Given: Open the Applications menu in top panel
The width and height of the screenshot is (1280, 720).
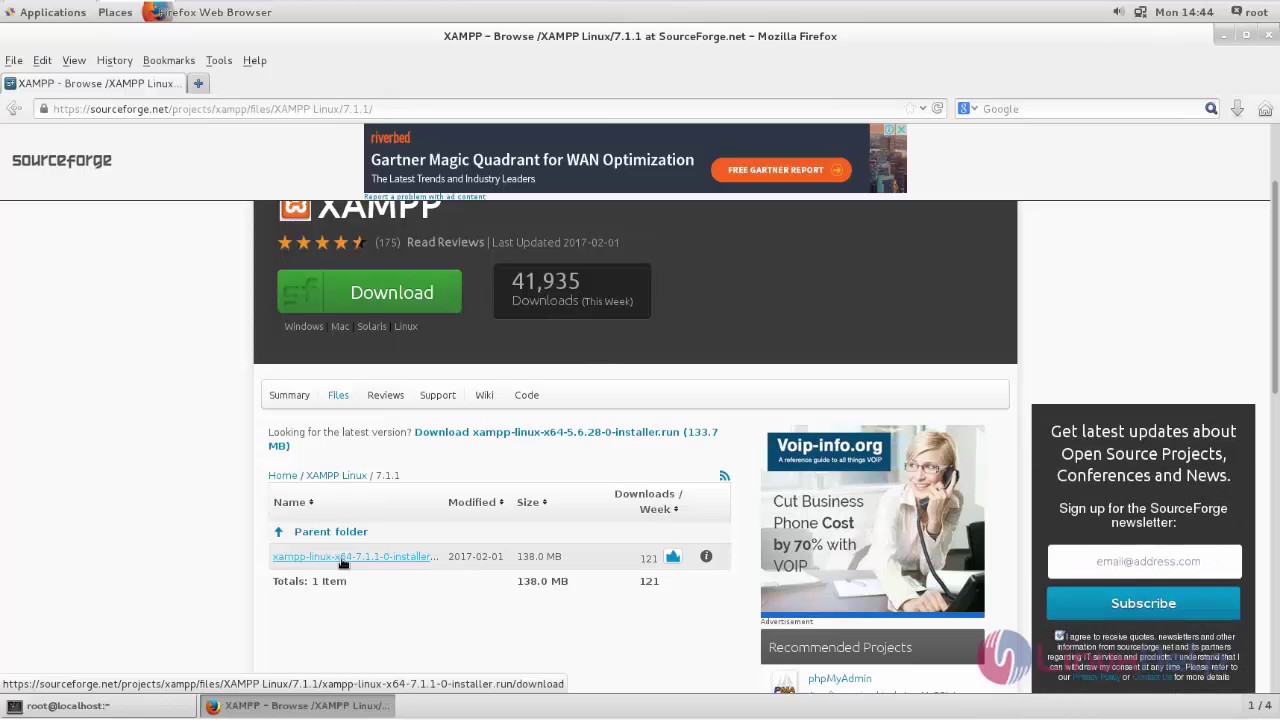Looking at the screenshot, I should coord(45,12).
